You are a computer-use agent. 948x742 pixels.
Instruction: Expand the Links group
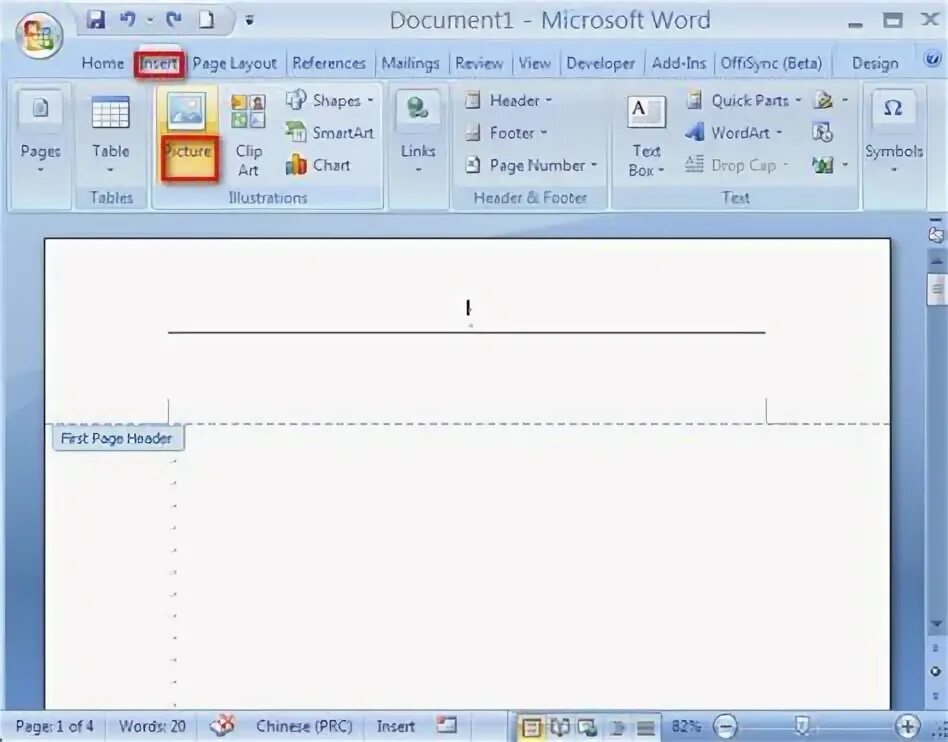click(x=418, y=133)
